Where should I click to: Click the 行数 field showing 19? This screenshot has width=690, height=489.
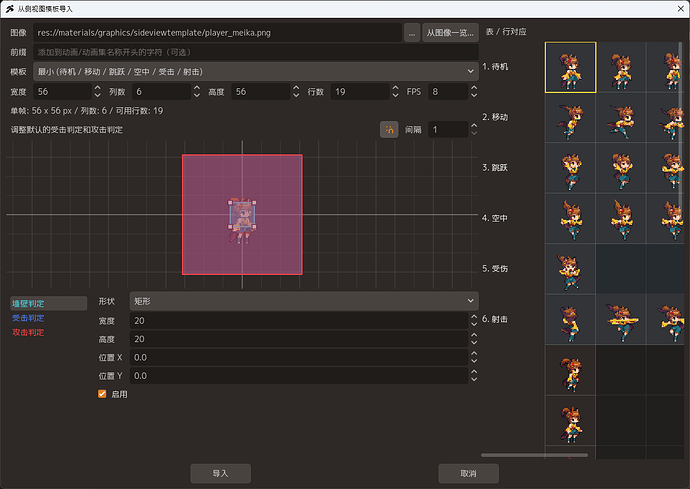[x=360, y=92]
